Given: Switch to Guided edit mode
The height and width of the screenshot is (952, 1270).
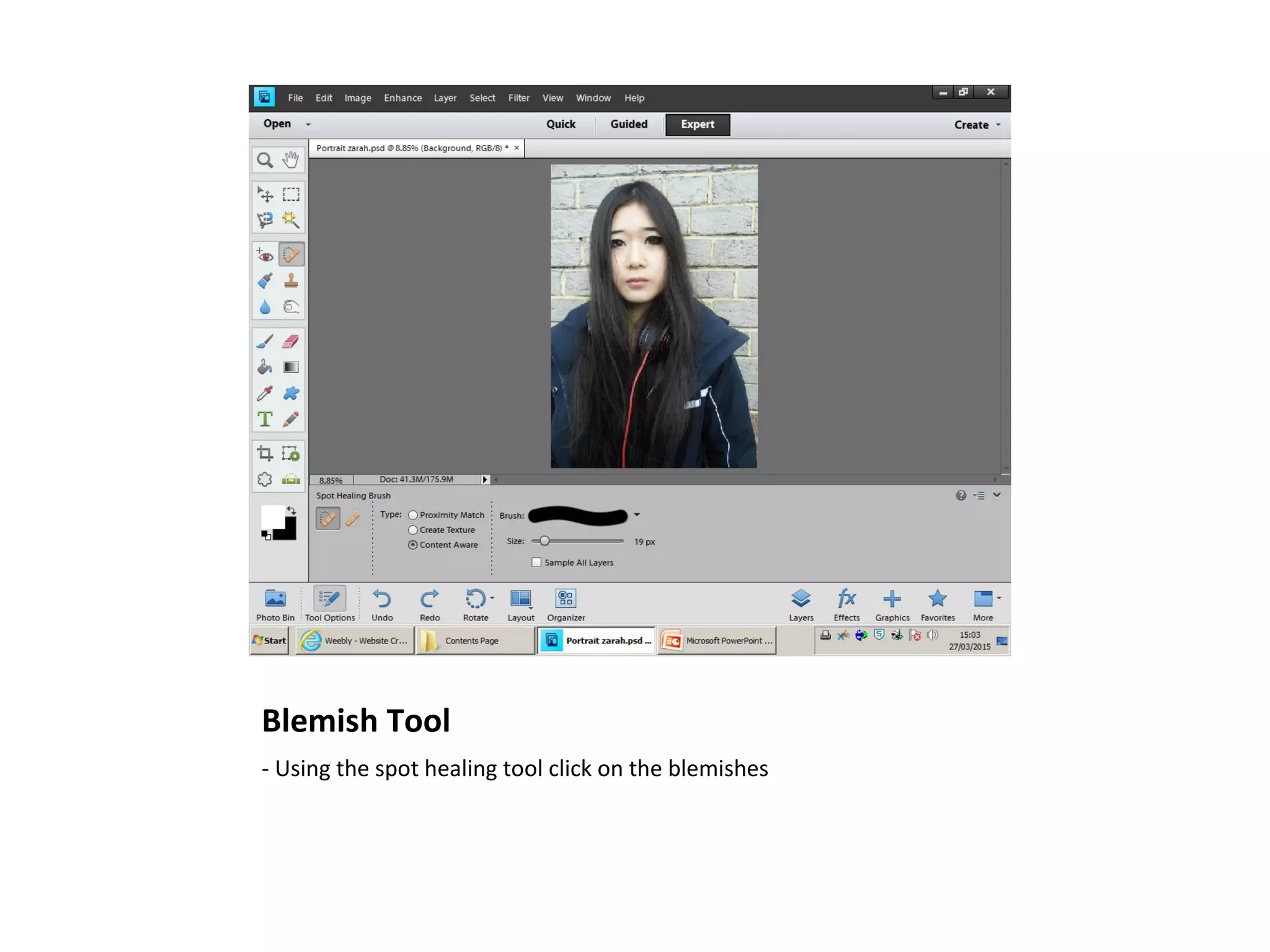Looking at the screenshot, I should [629, 125].
